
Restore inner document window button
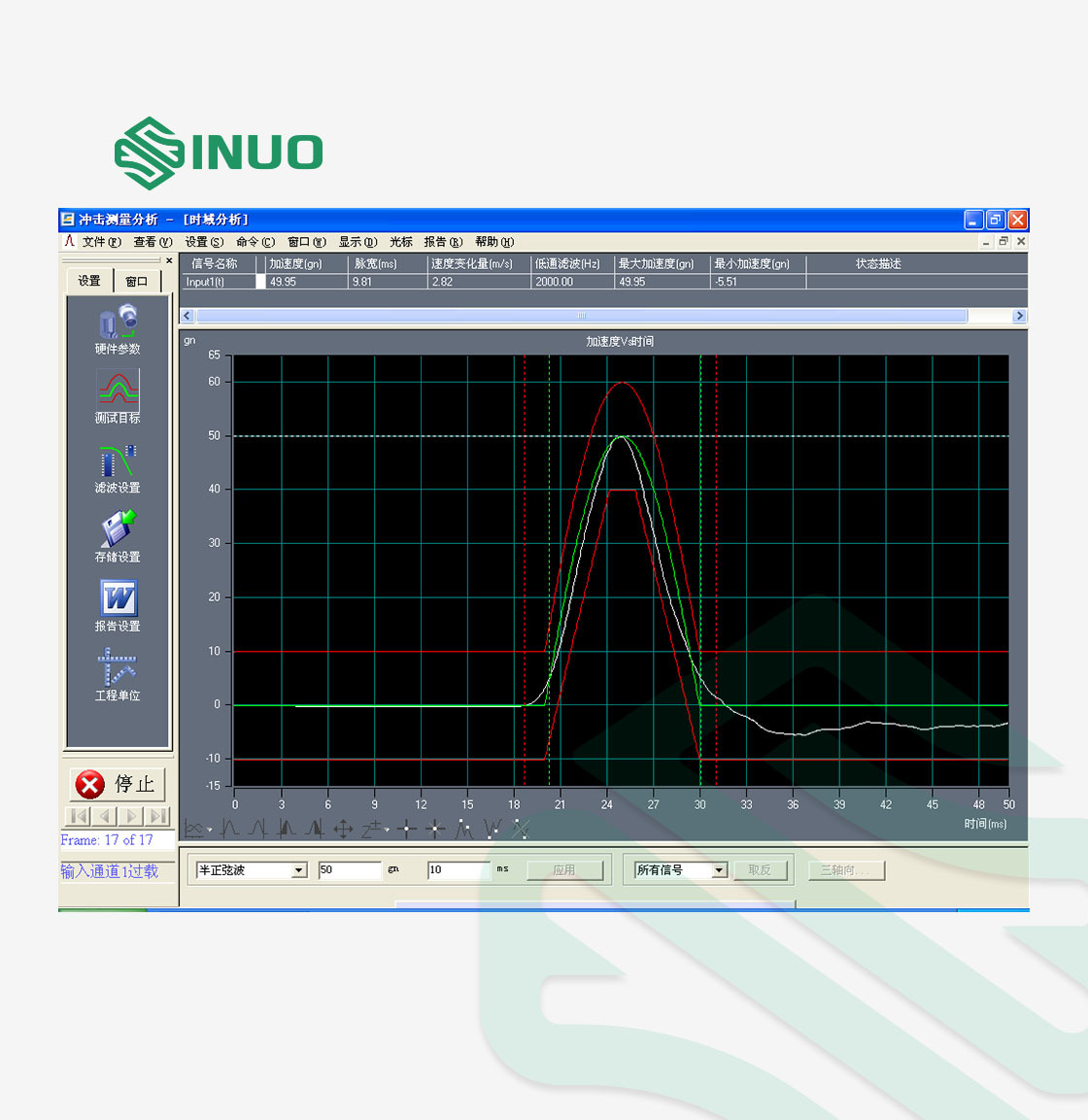click(1003, 242)
